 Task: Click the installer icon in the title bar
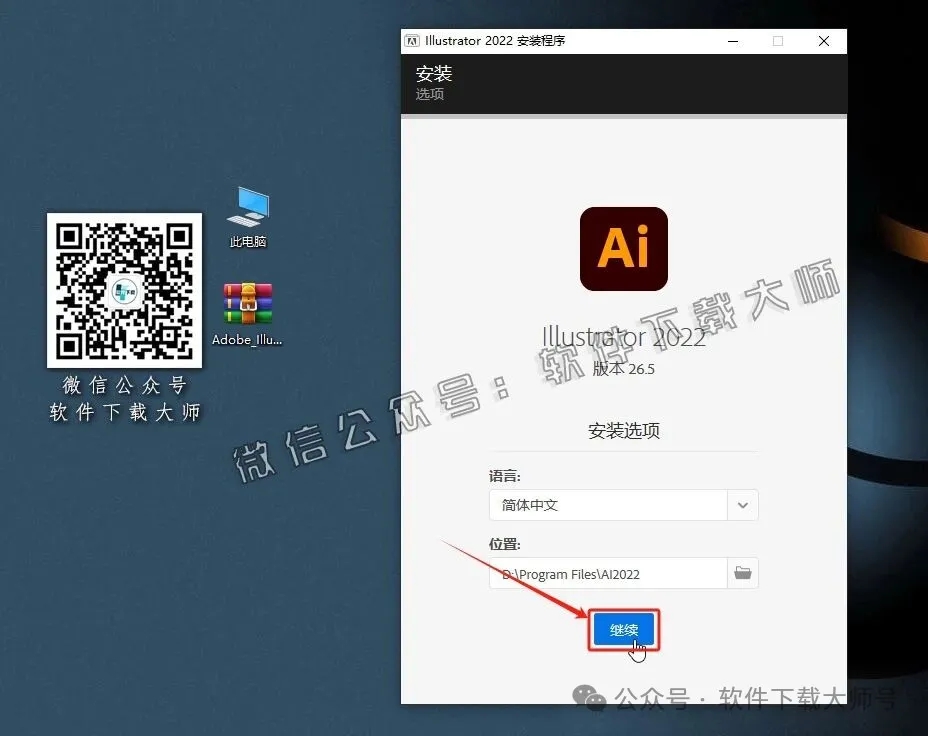[412, 41]
